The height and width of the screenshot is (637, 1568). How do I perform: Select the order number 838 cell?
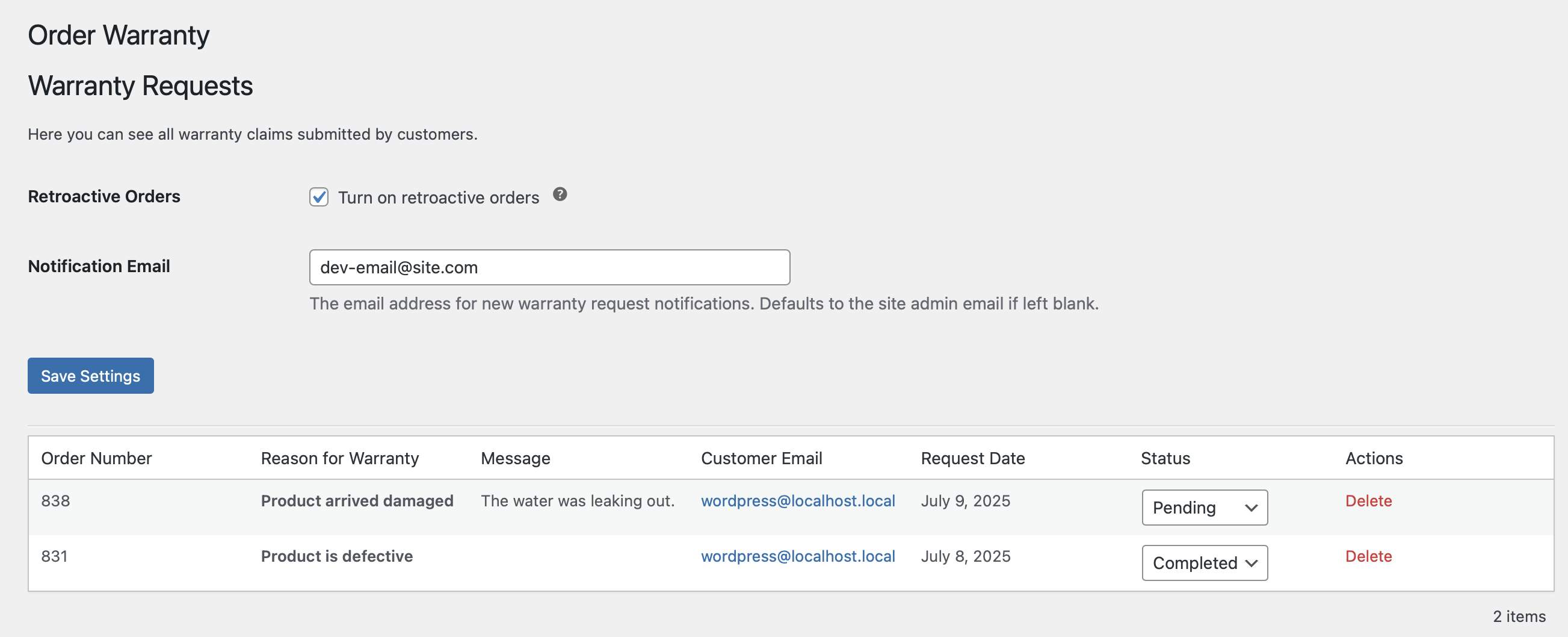(55, 500)
